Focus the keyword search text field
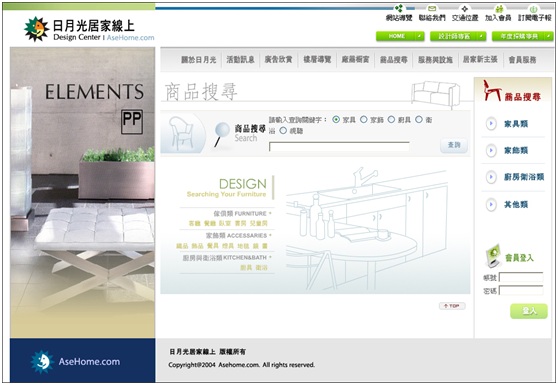 coord(339,146)
